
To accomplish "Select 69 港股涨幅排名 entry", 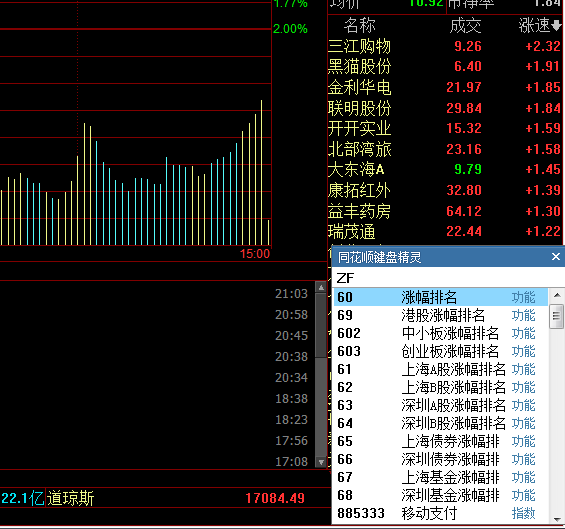I will (x=440, y=315).
